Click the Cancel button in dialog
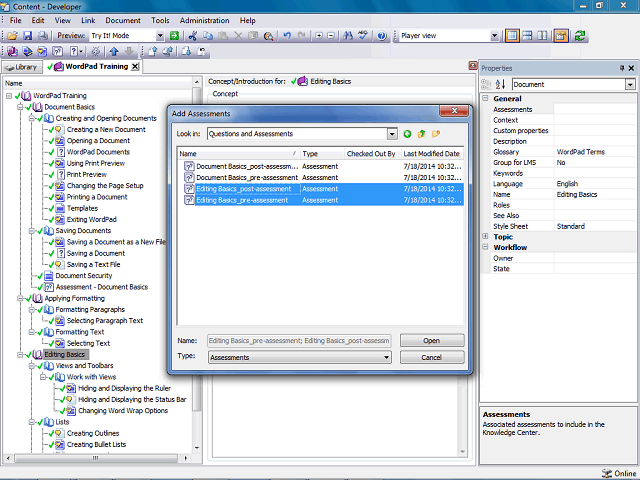The width and height of the screenshot is (640, 480). (x=432, y=357)
